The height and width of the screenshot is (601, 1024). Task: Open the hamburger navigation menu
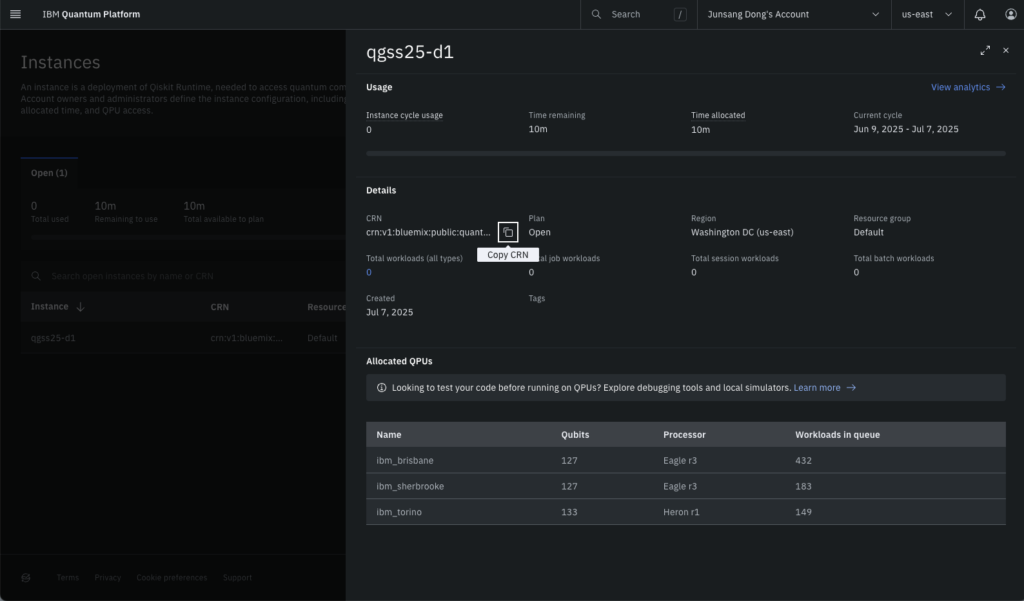tap(16, 14)
